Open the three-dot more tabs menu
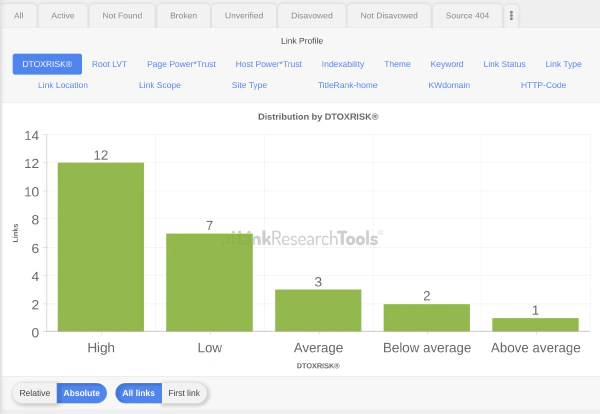This screenshot has width=600, height=414. coord(511,16)
